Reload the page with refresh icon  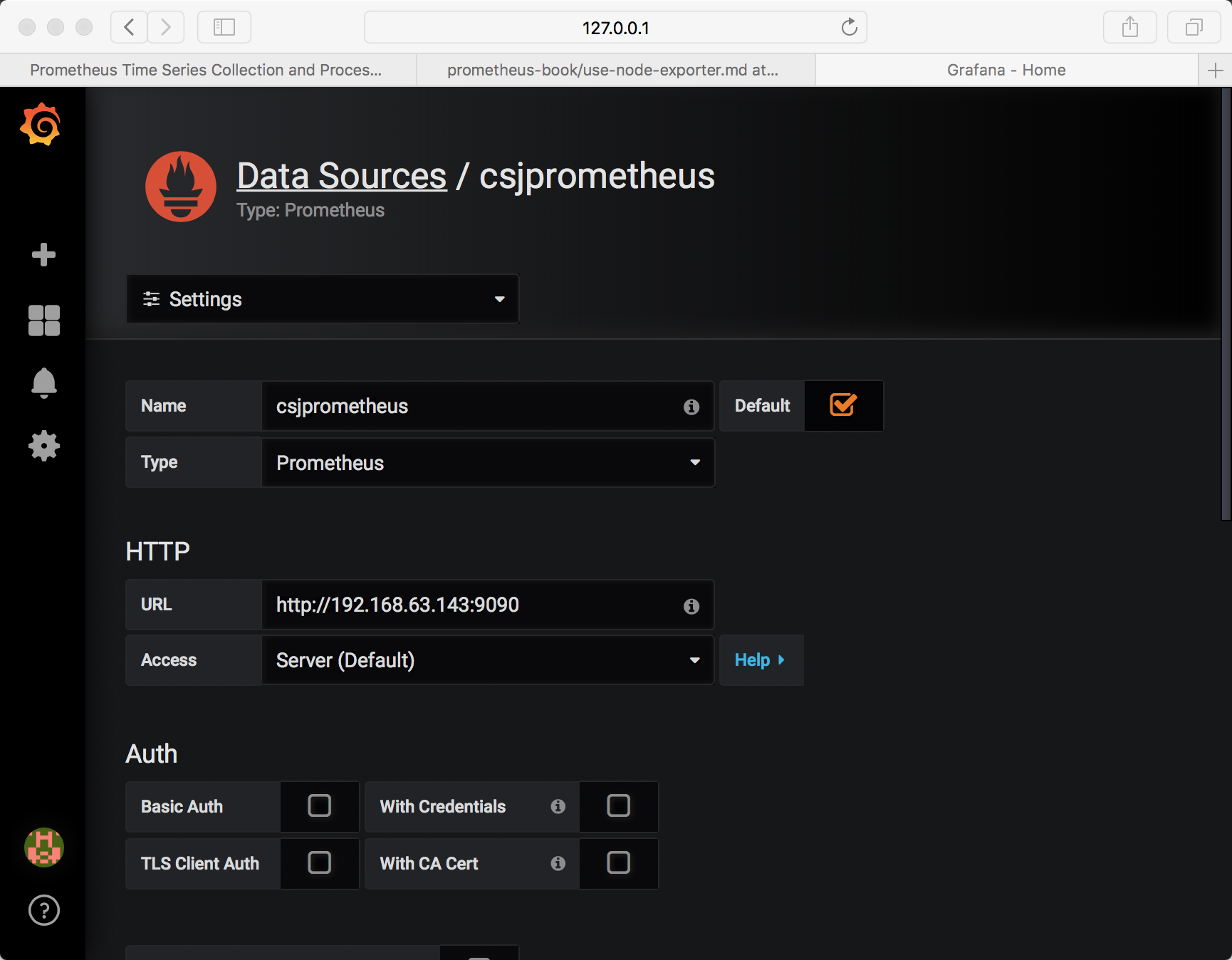(849, 27)
